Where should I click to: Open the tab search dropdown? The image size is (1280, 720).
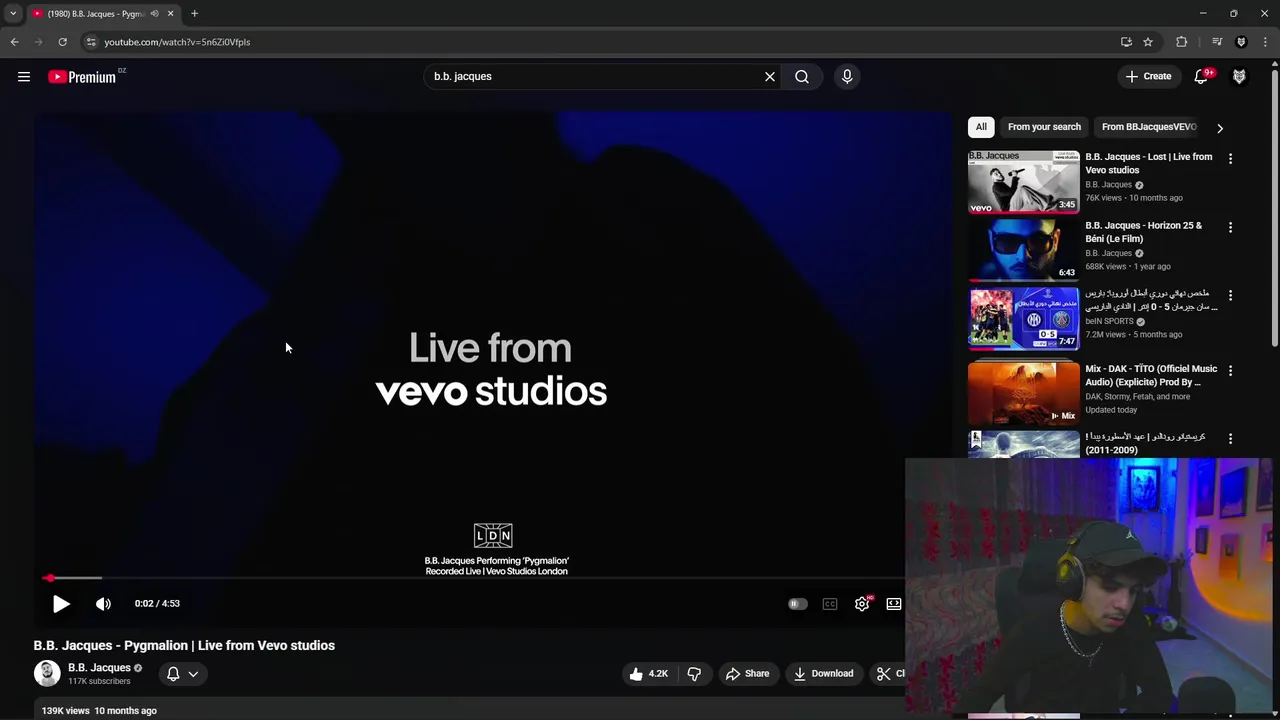pos(13,14)
